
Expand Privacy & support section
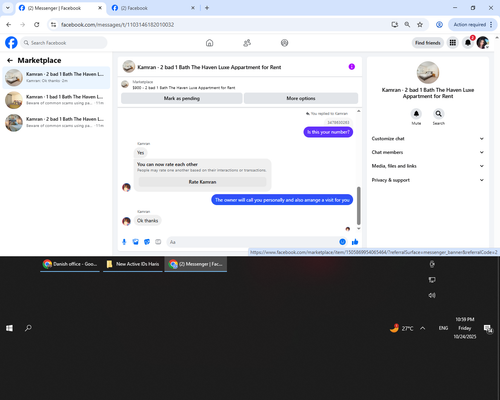(x=428, y=180)
